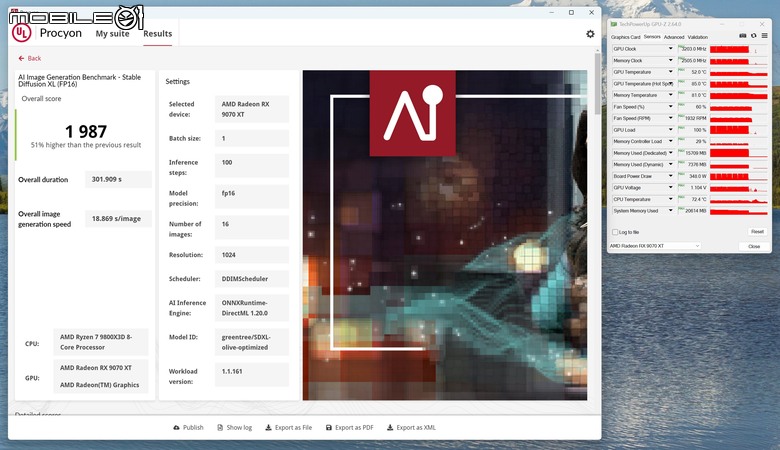Viewport: 780px width, 450px height.
Task: Open the AMD Radeon RX 9070 XT GPU selector
Action: point(655,246)
